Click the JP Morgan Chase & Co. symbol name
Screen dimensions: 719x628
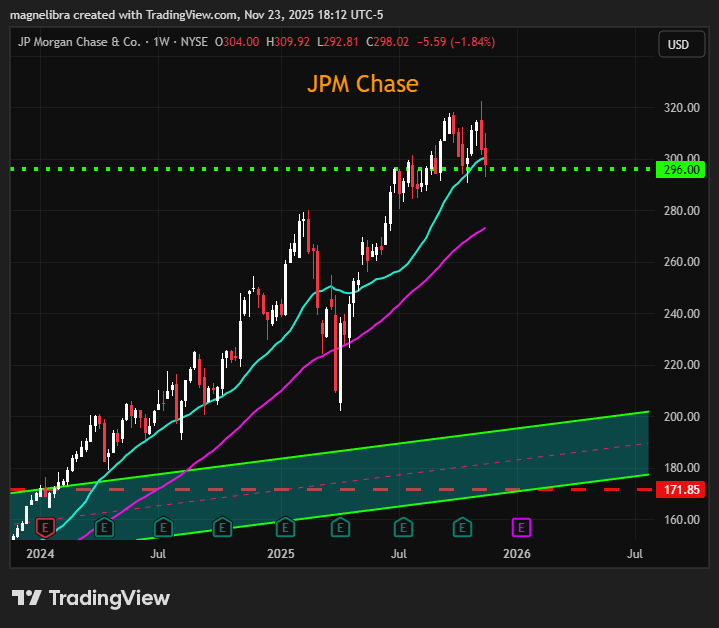[x=79, y=42]
